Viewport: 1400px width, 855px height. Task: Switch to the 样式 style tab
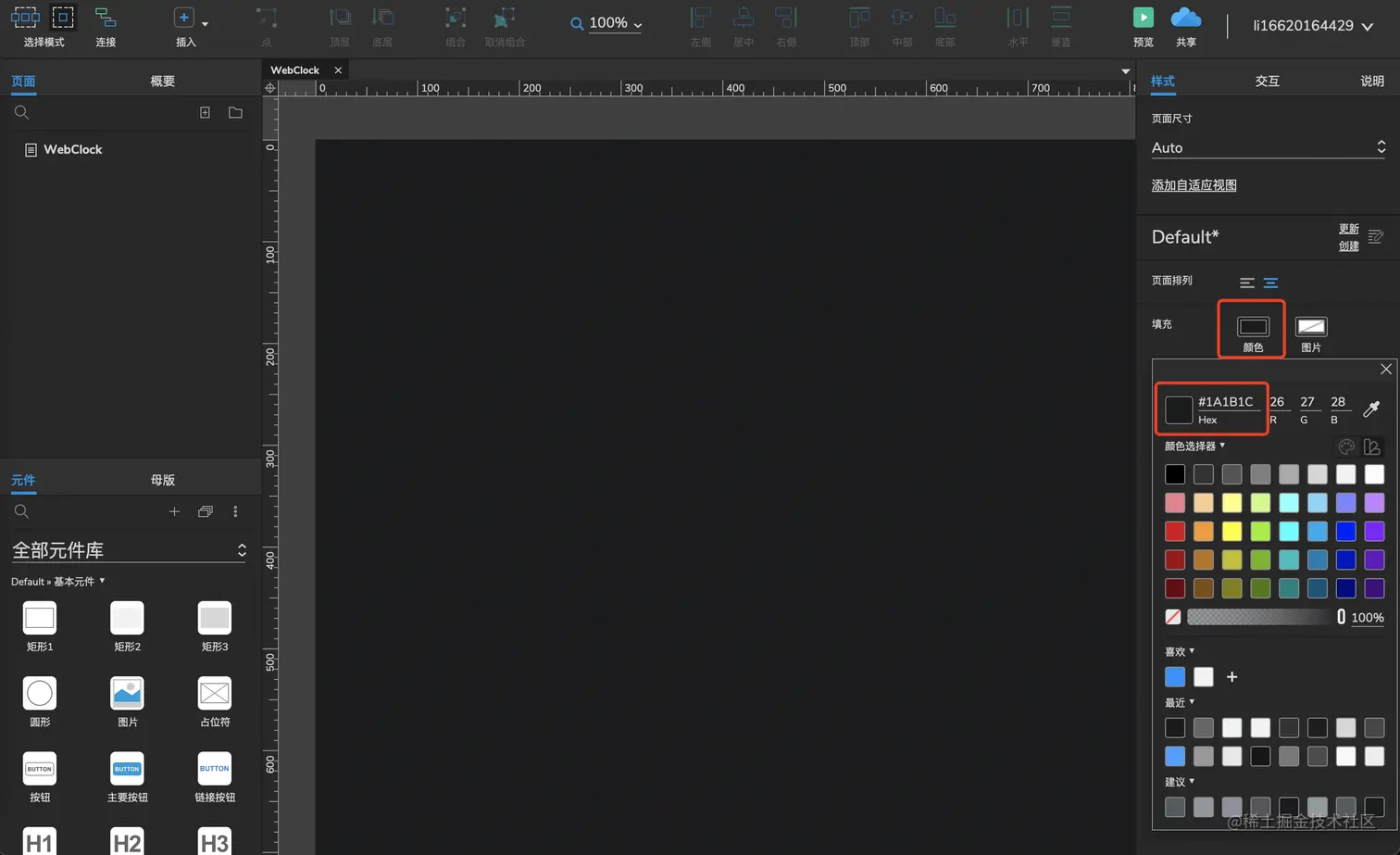click(x=1163, y=82)
